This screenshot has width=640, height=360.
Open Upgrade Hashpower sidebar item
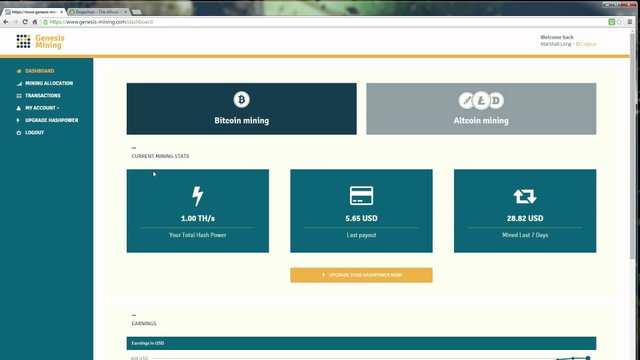tap(51, 120)
